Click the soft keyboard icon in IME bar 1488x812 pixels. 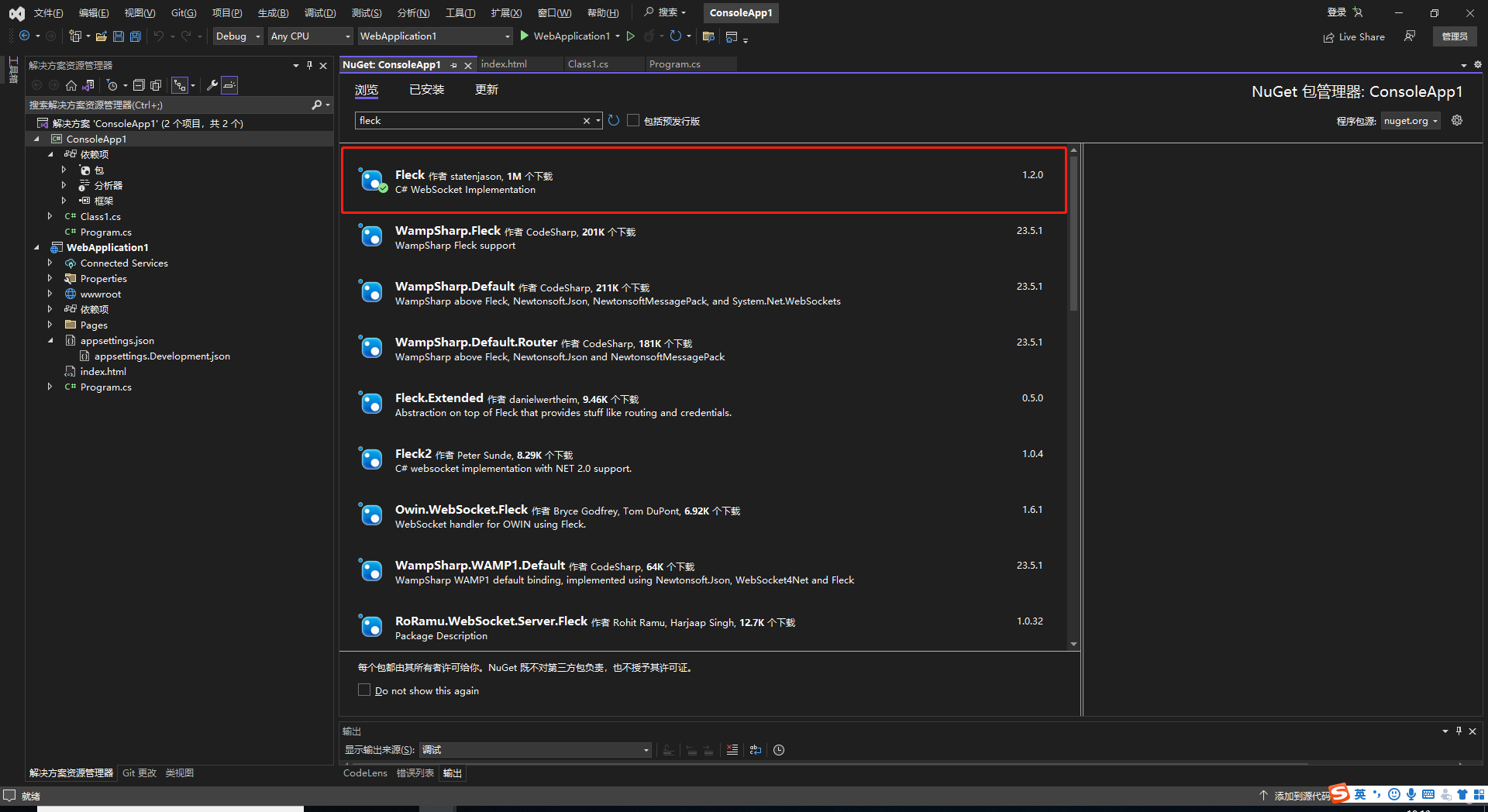pos(1428,794)
